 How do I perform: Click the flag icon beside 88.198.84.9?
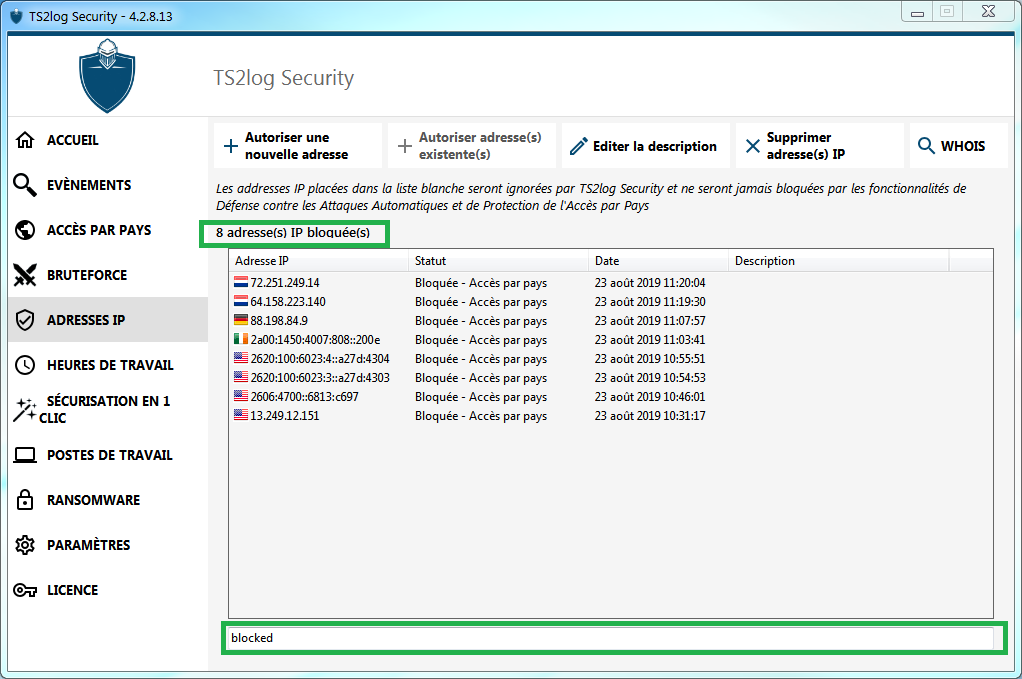241,320
